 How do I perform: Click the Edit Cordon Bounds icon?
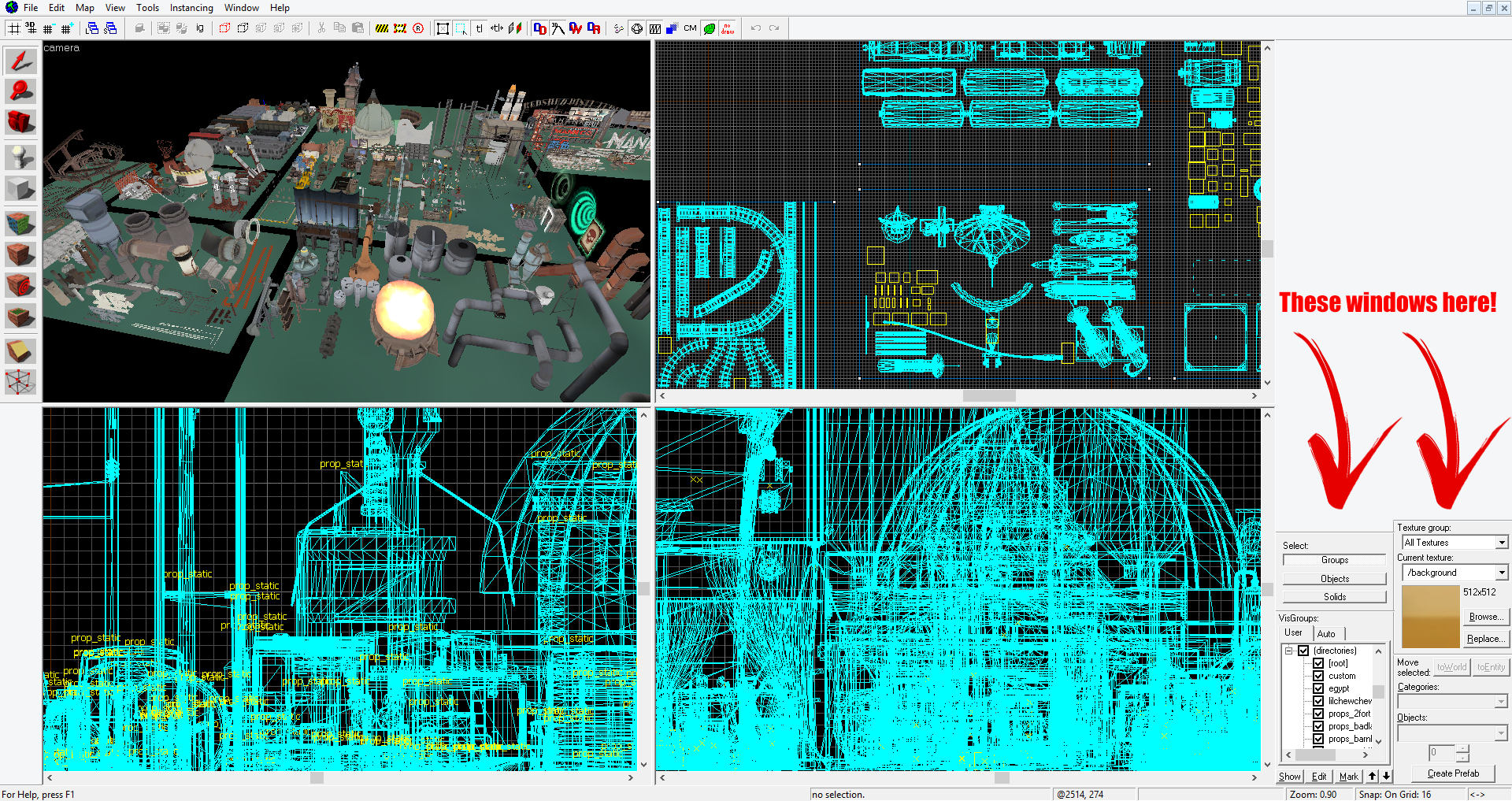pos(400,28)
